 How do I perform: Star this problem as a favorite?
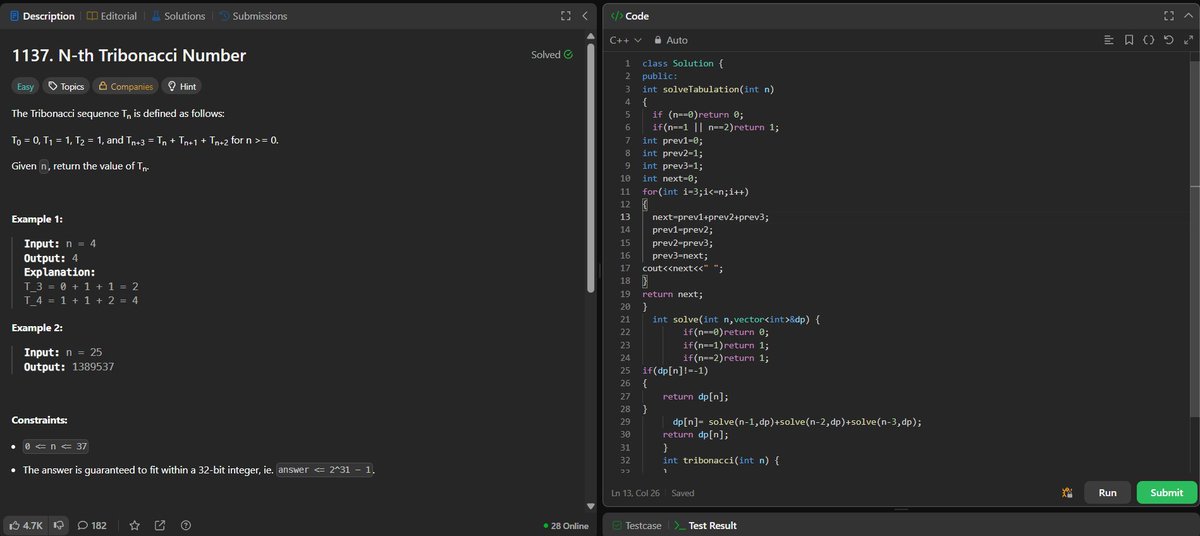tap(134, 525)
